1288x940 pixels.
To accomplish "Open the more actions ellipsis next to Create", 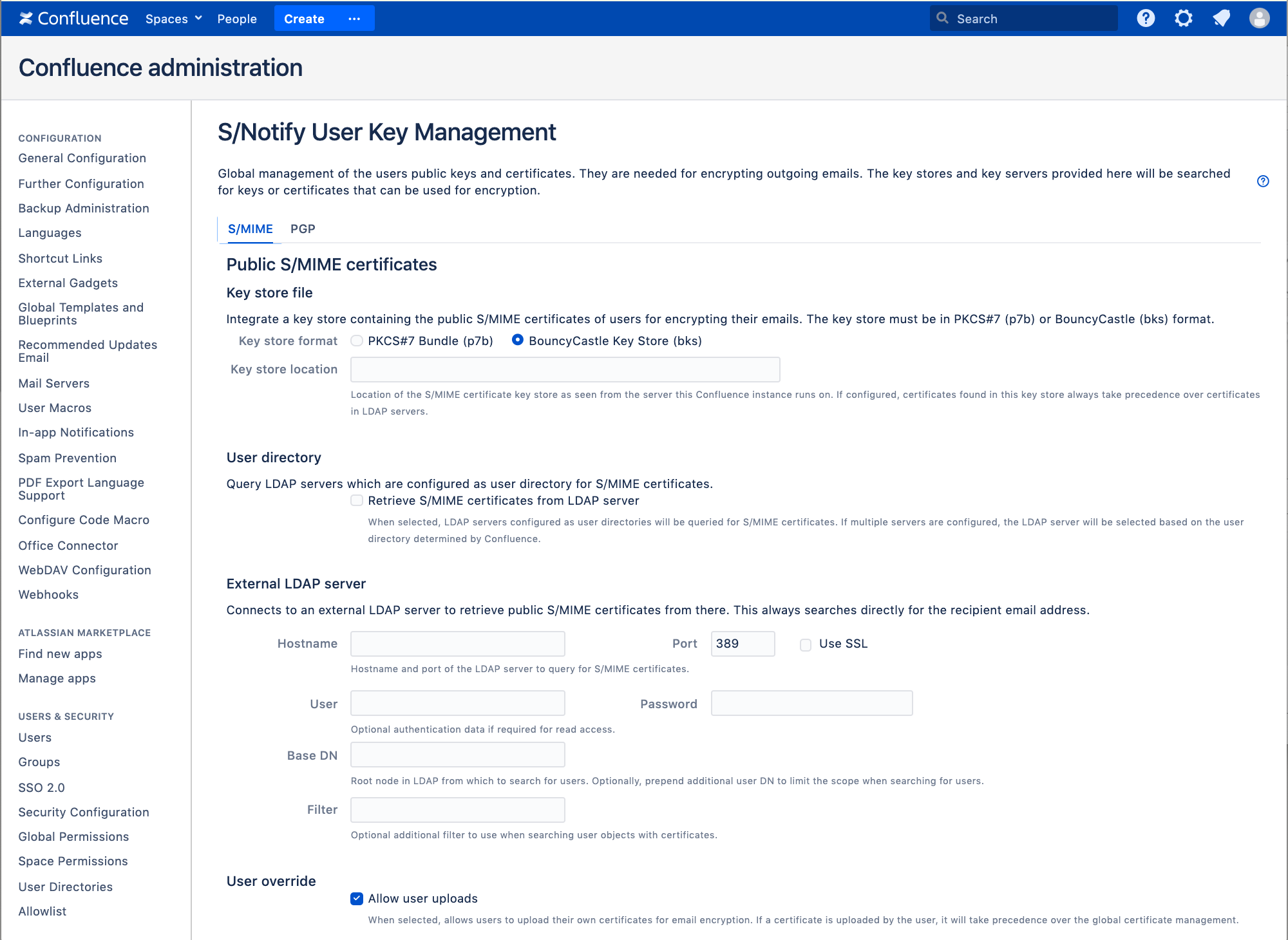I will (x=354, y=19).
